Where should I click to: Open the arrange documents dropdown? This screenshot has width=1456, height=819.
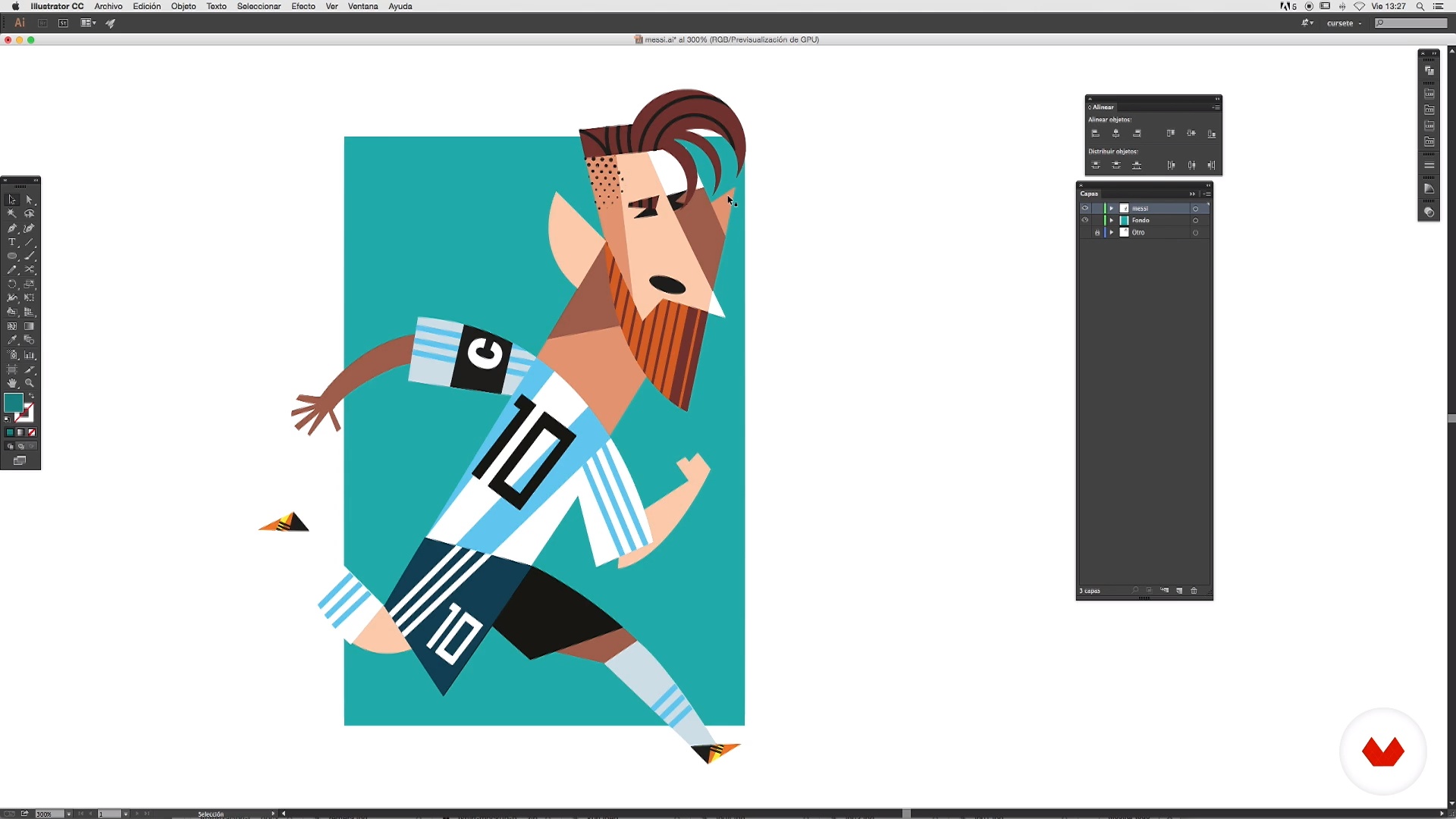[88, 23]
